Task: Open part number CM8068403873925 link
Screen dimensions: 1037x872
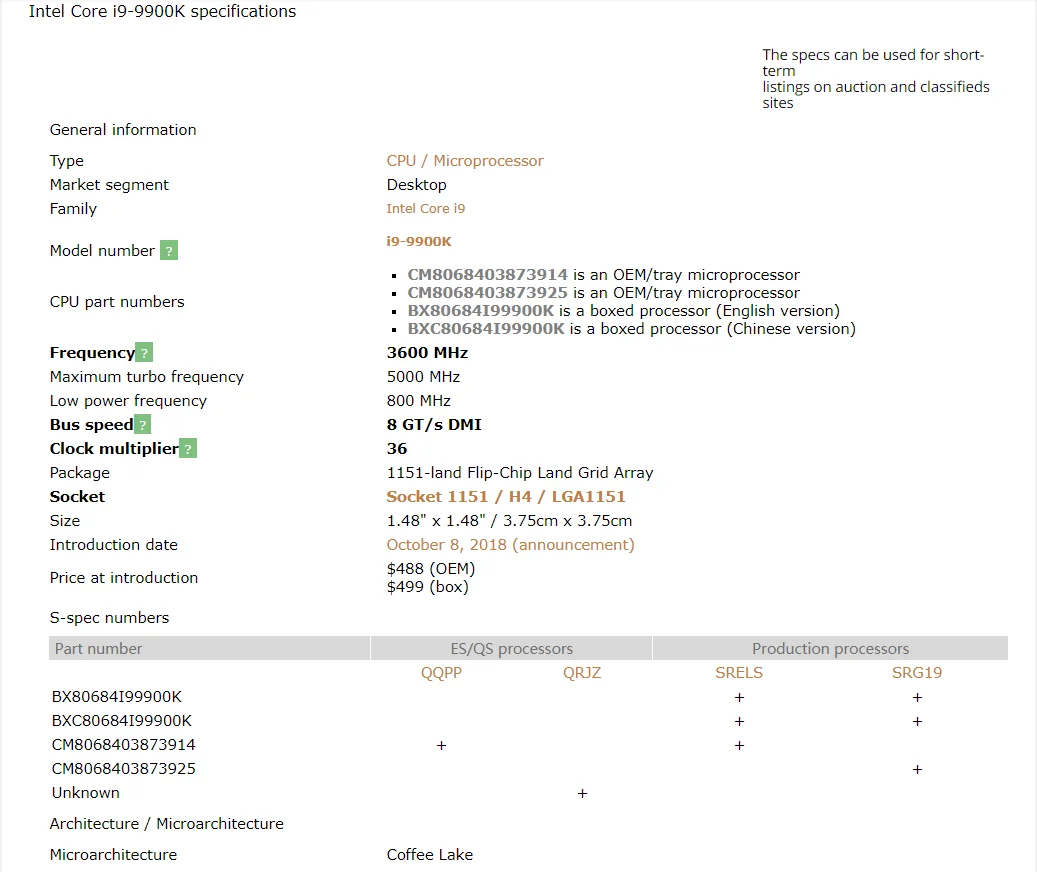Action: [x=487, y=292]
